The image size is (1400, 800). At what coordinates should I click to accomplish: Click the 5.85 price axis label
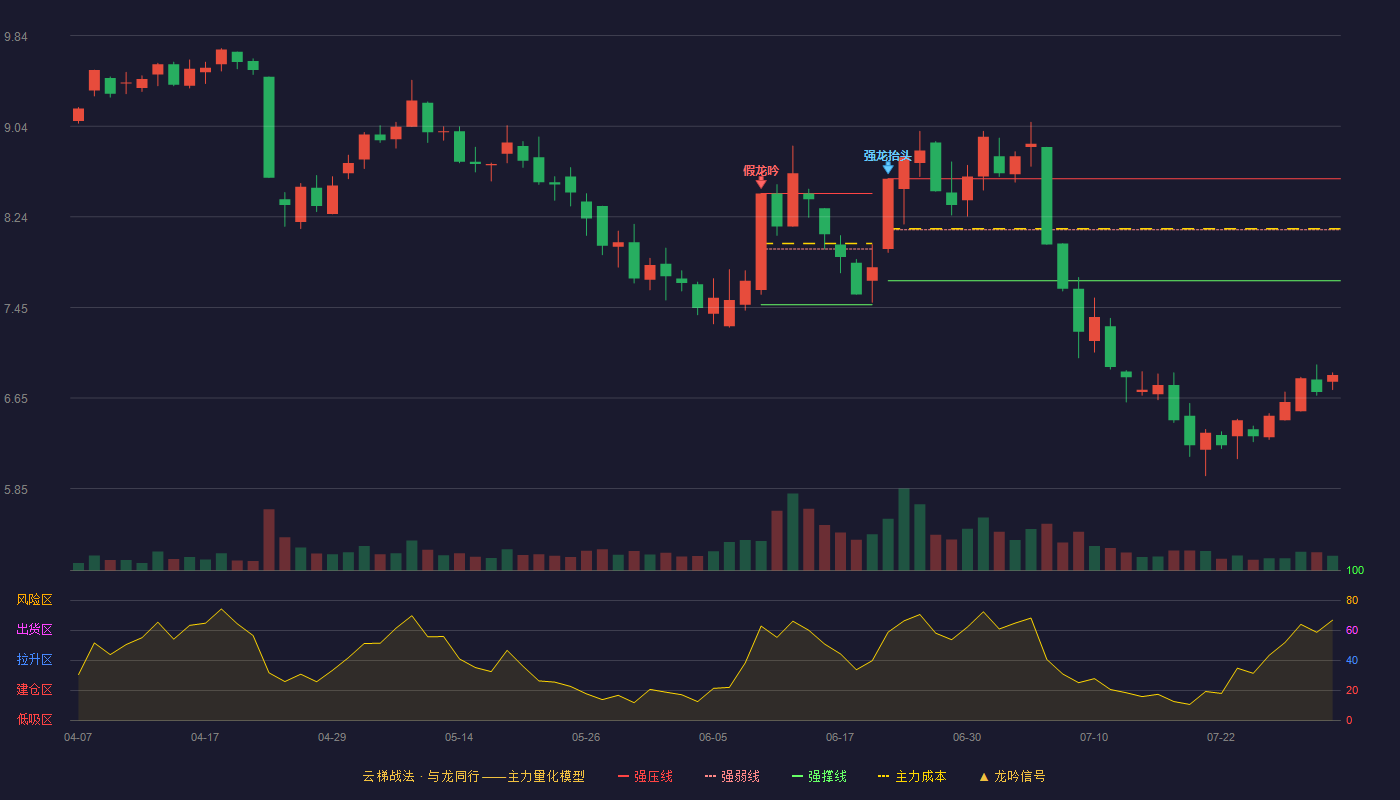point(16,490)
